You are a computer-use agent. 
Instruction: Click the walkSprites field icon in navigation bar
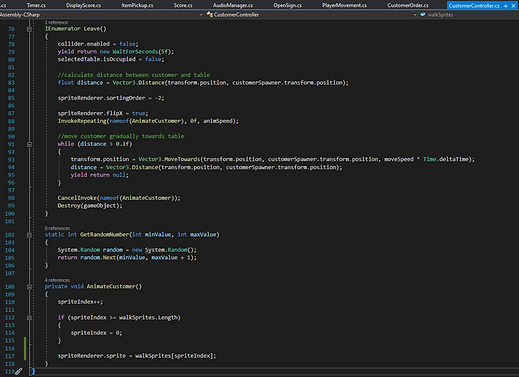click(423, 15)
